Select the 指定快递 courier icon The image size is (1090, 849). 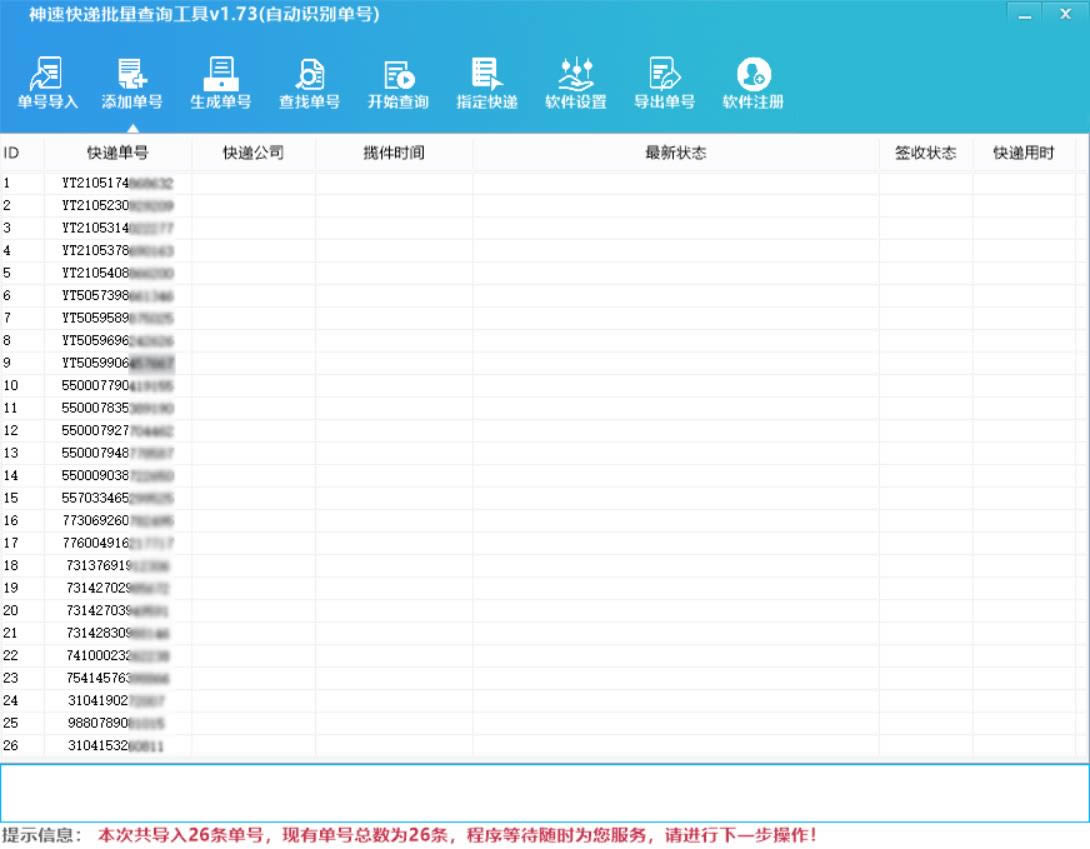[x=487, y=83]
